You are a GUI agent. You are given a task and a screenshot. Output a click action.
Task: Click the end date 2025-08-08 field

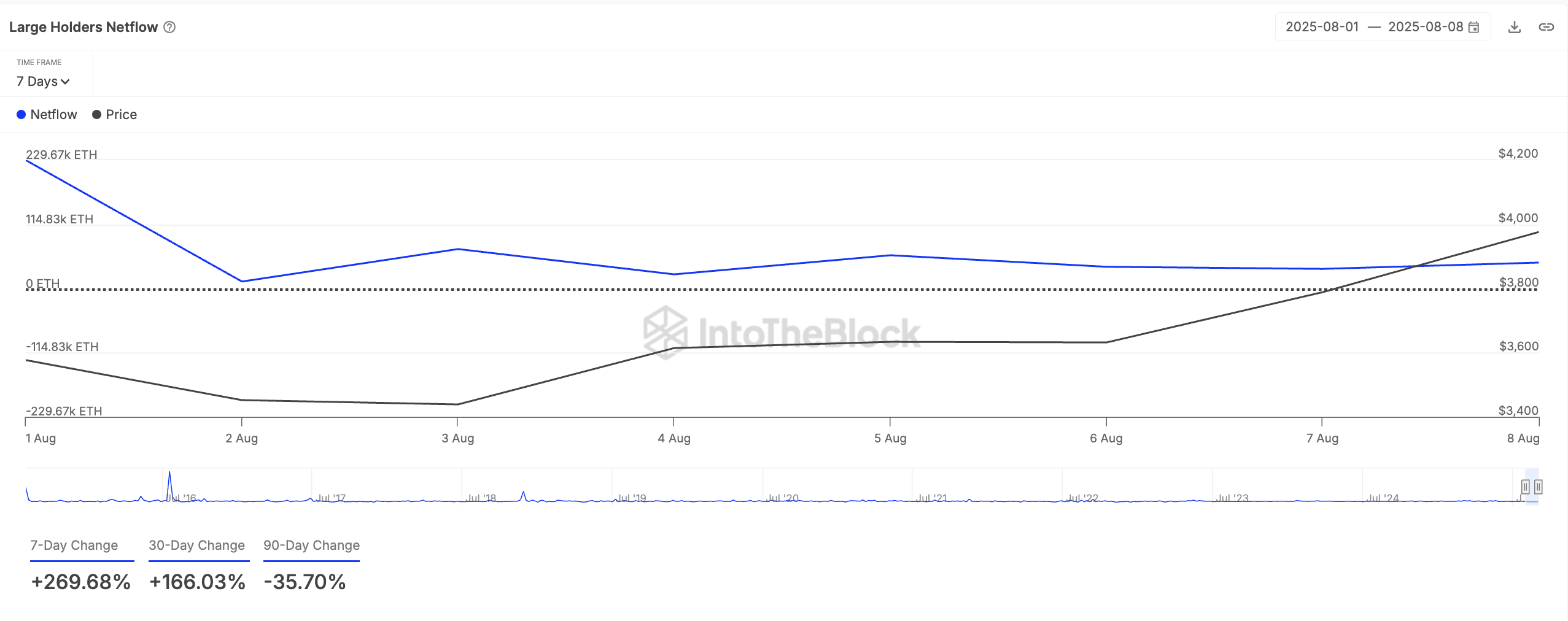click(1426, 27)
